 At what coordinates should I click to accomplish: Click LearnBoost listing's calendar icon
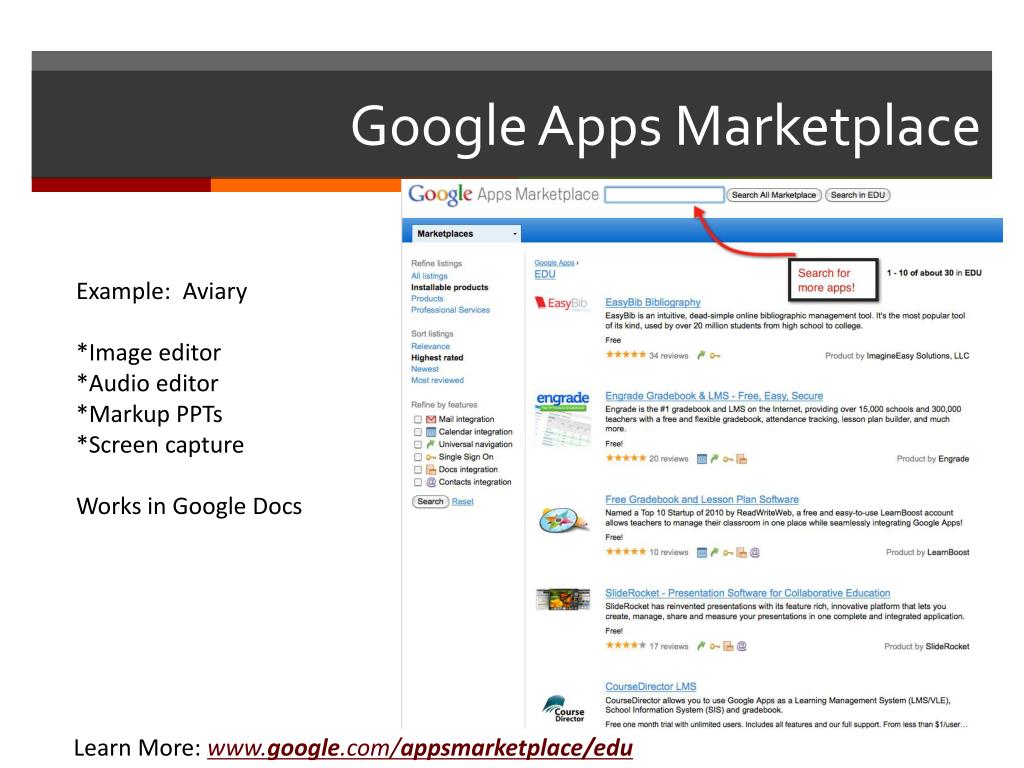coord(701,552)
